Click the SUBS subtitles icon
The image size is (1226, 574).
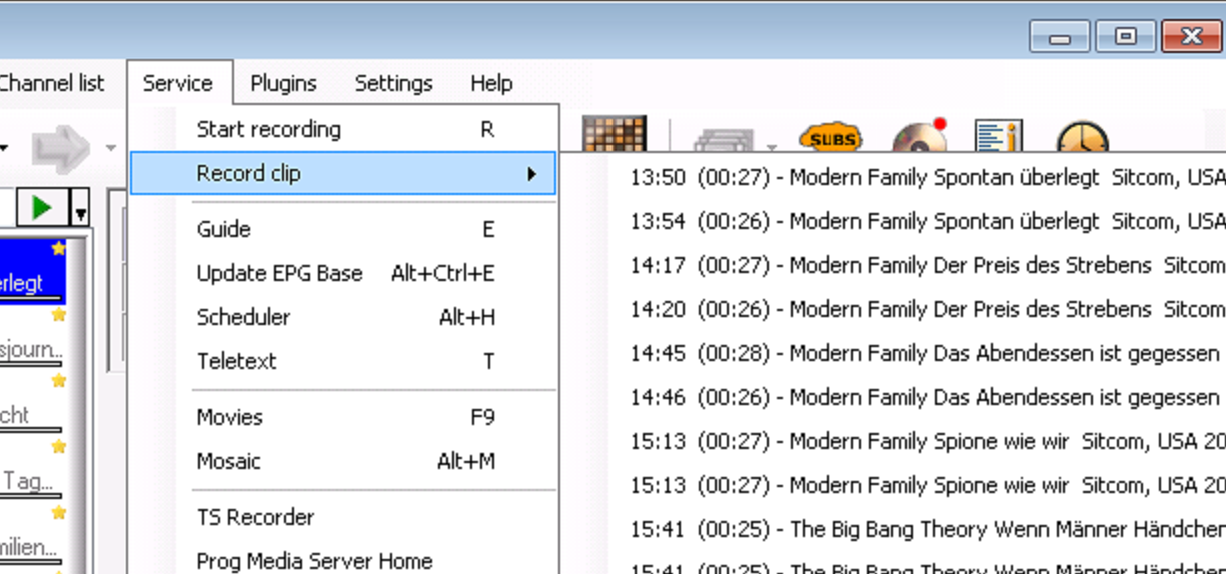[830, 138]
